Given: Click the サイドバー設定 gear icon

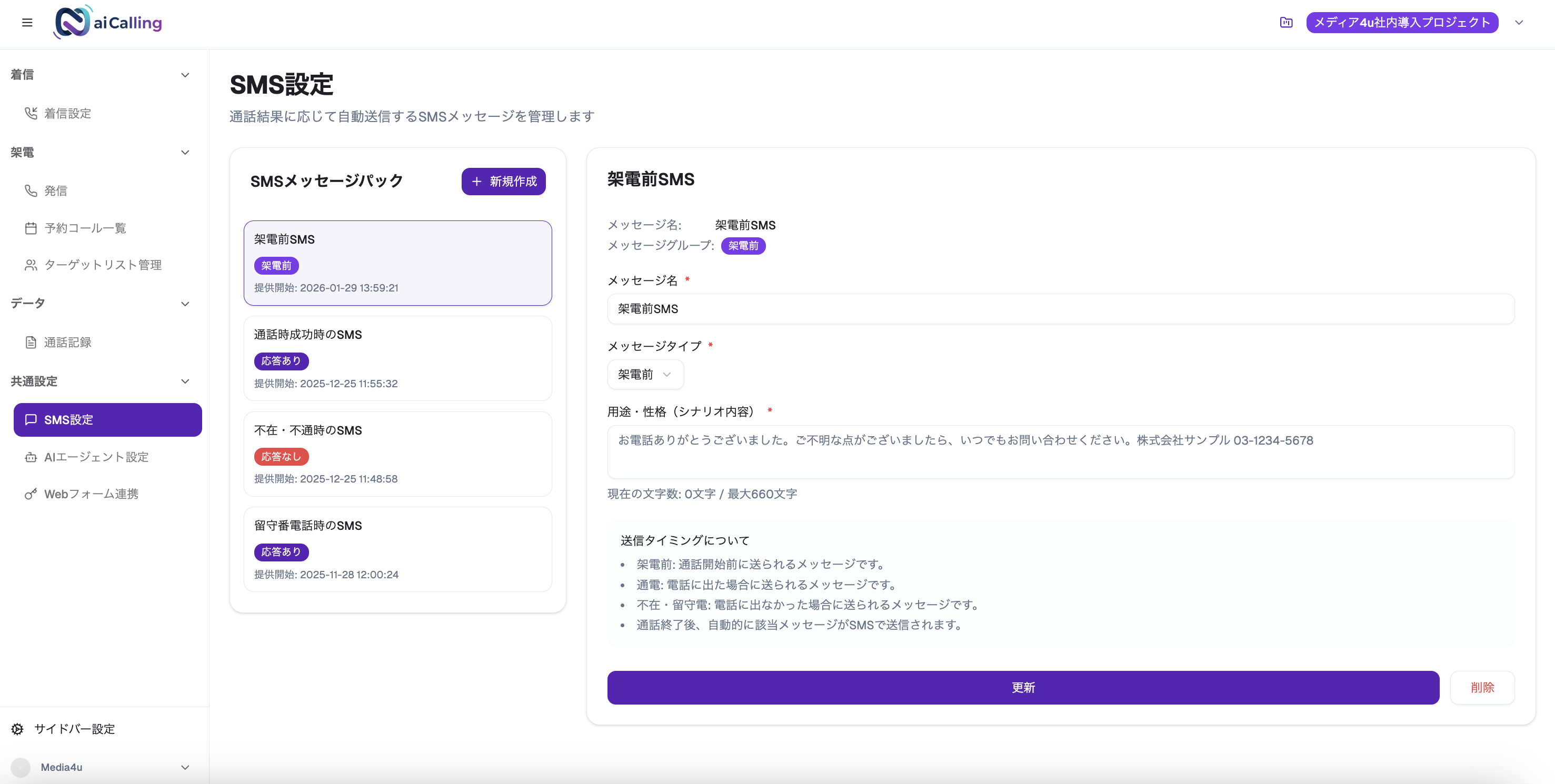Looking at the screenshot, I should pos(16,729).
